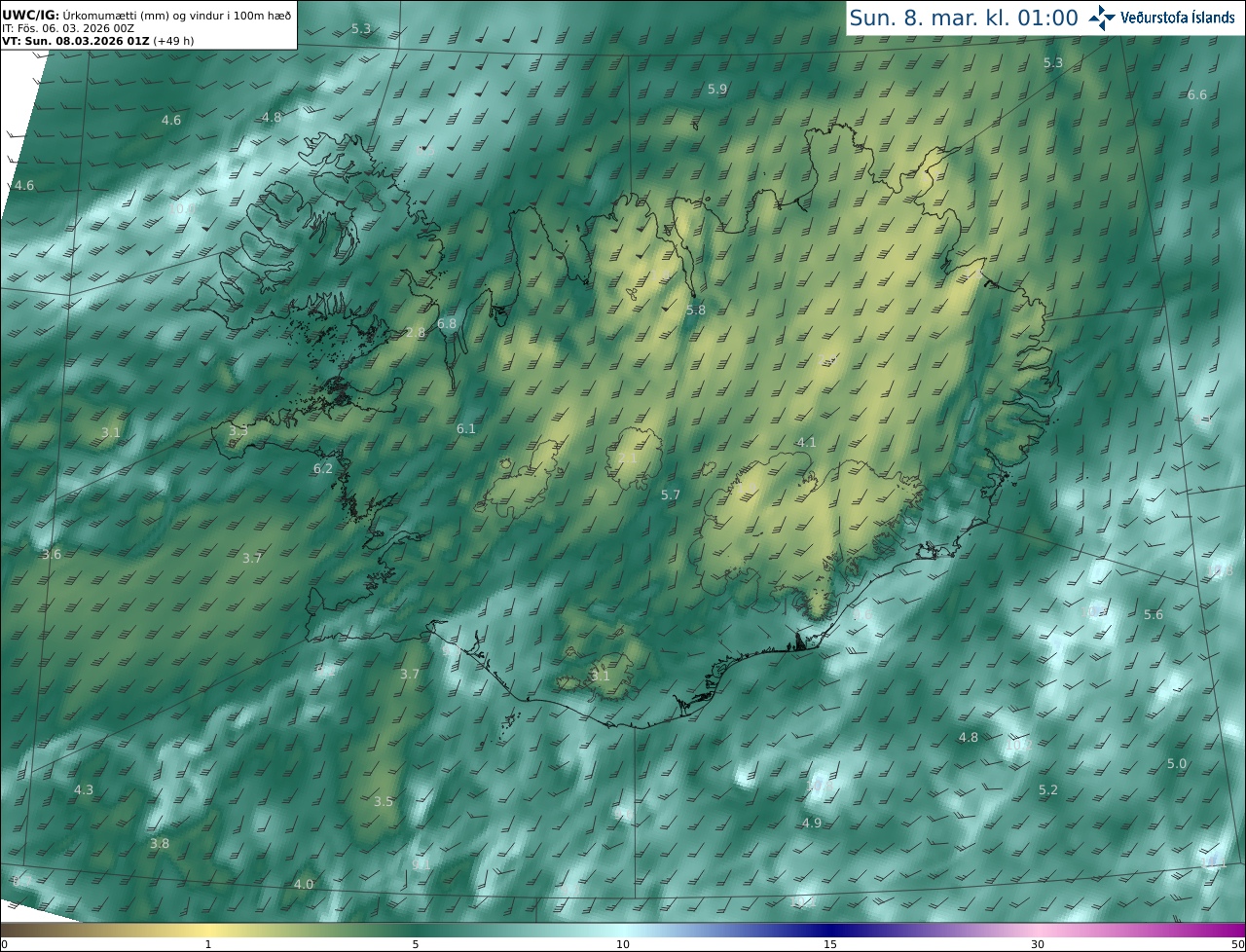Click the map value '5.0' in the southeast
Screen dimensions: 1246x952
click(1177, 764)
